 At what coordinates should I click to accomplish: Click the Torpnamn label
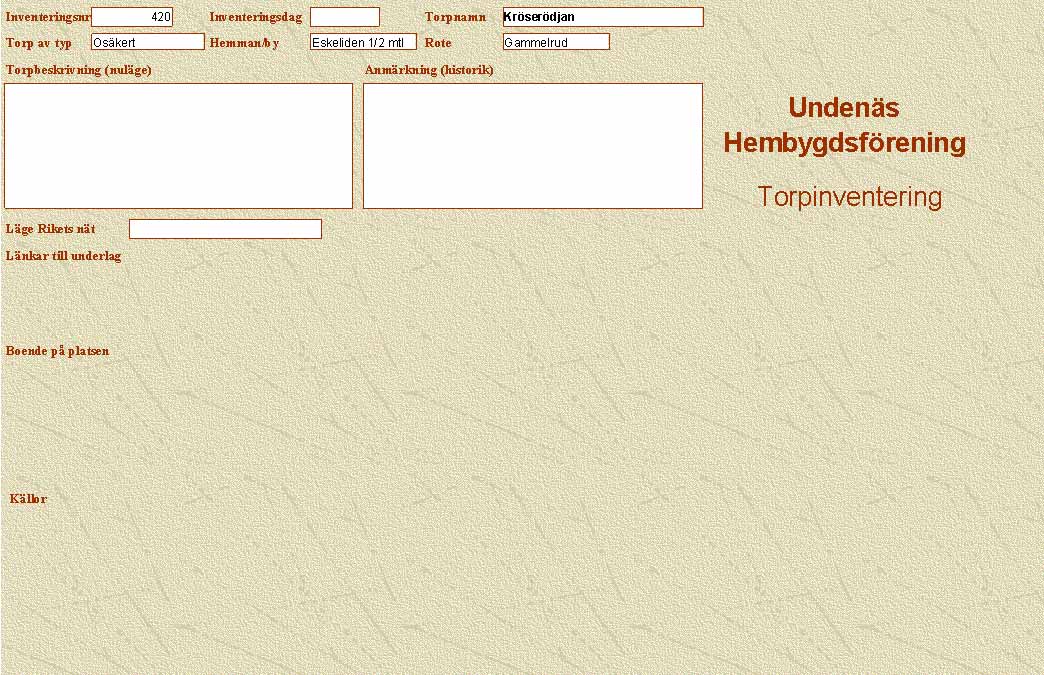pos(455,17)
